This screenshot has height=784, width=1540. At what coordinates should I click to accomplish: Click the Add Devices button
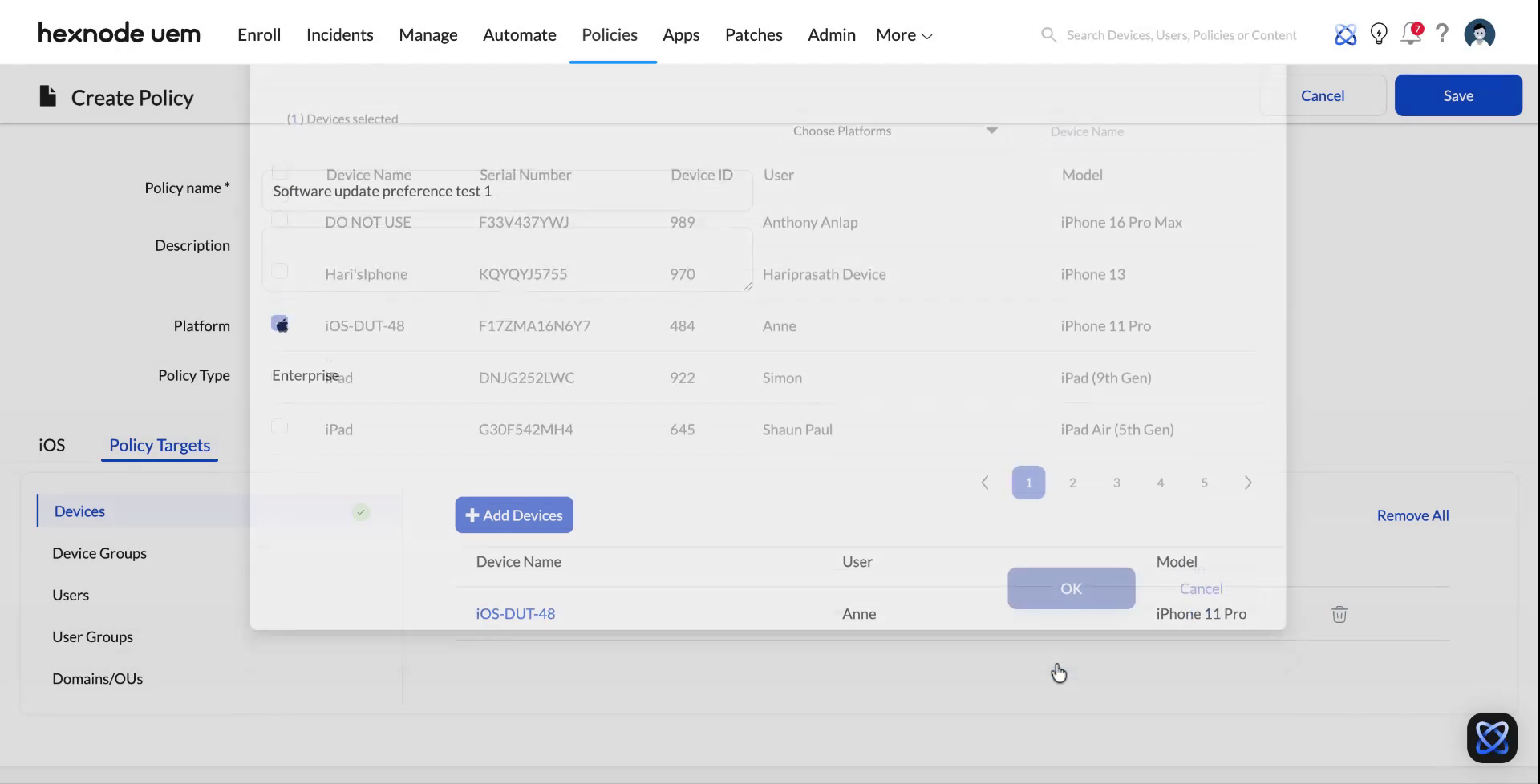[513, 515]
